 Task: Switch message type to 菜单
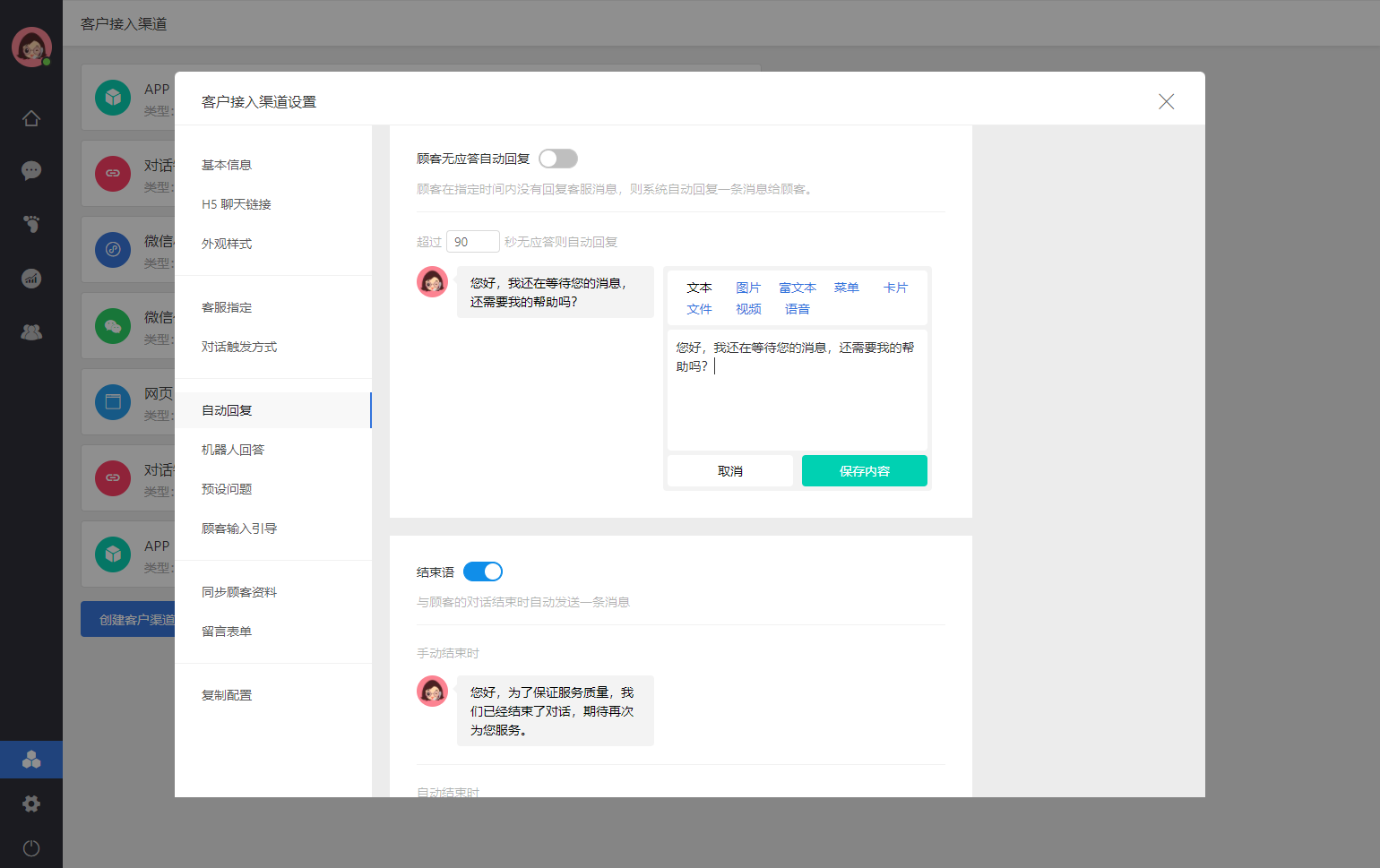coord(847,288)
